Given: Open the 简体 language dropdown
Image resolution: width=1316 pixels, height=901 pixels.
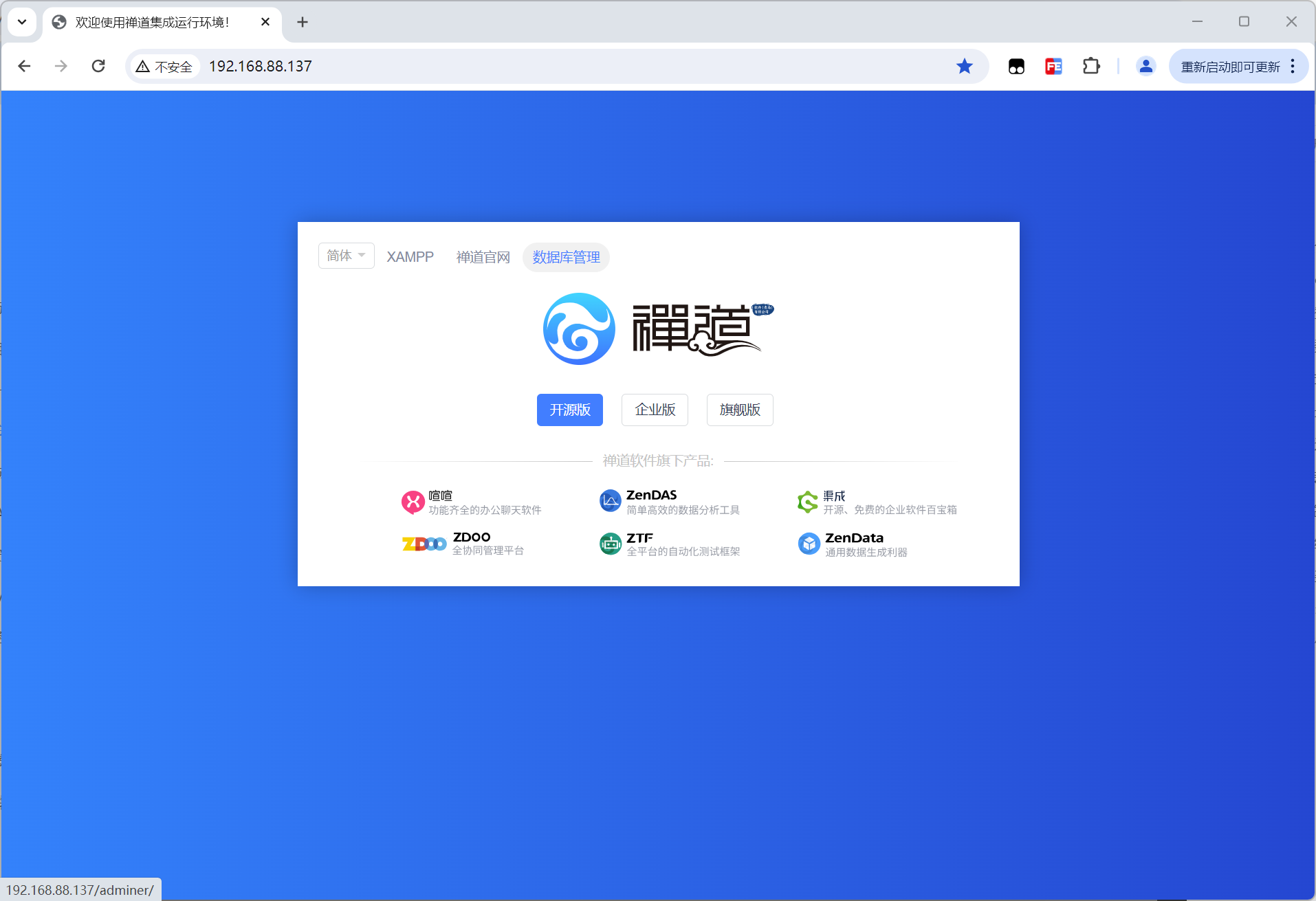Looking at the screenshot, I should (346, 256).
